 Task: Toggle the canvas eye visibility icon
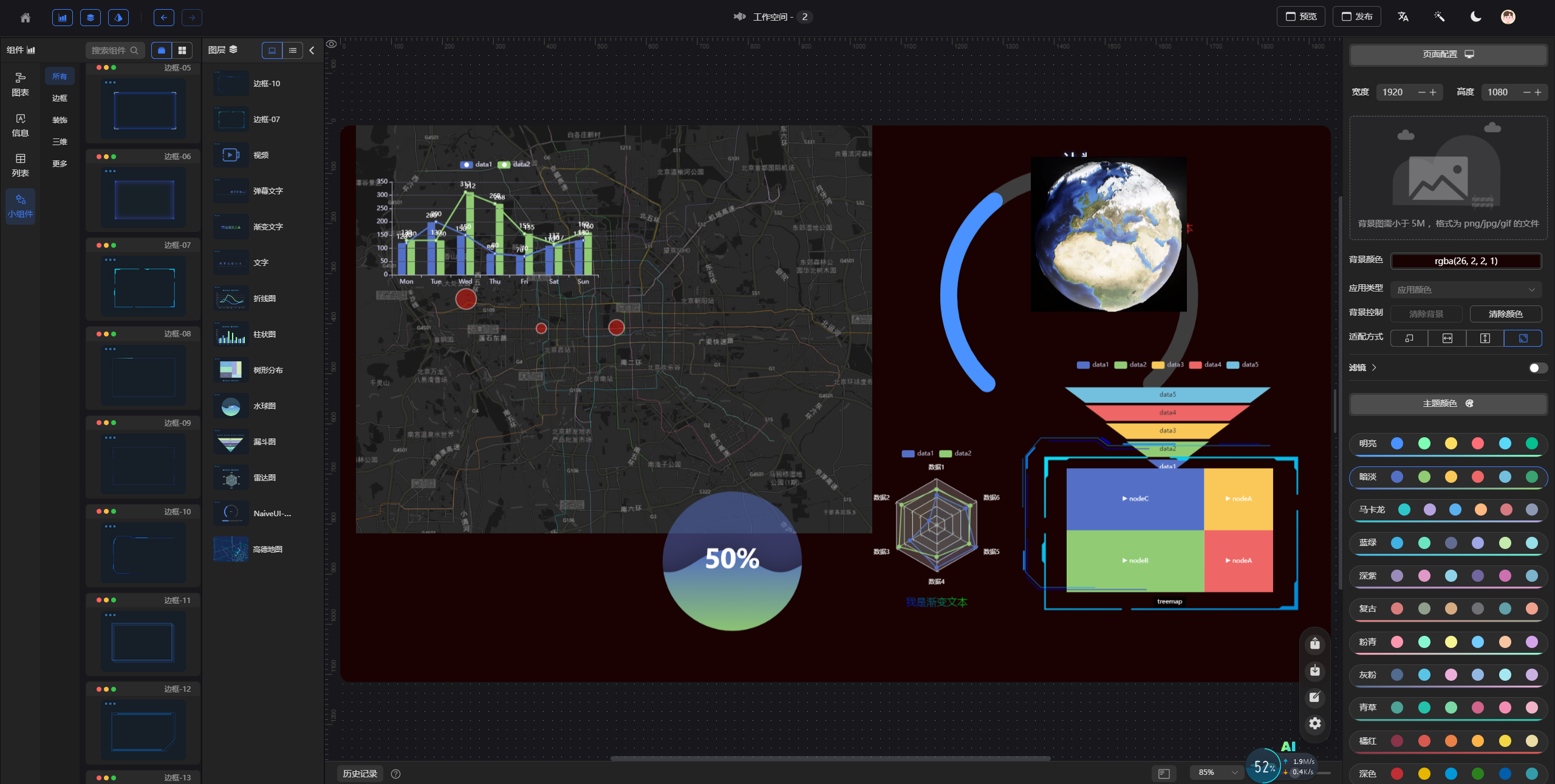pyautogui.click(x=331, y=44)
